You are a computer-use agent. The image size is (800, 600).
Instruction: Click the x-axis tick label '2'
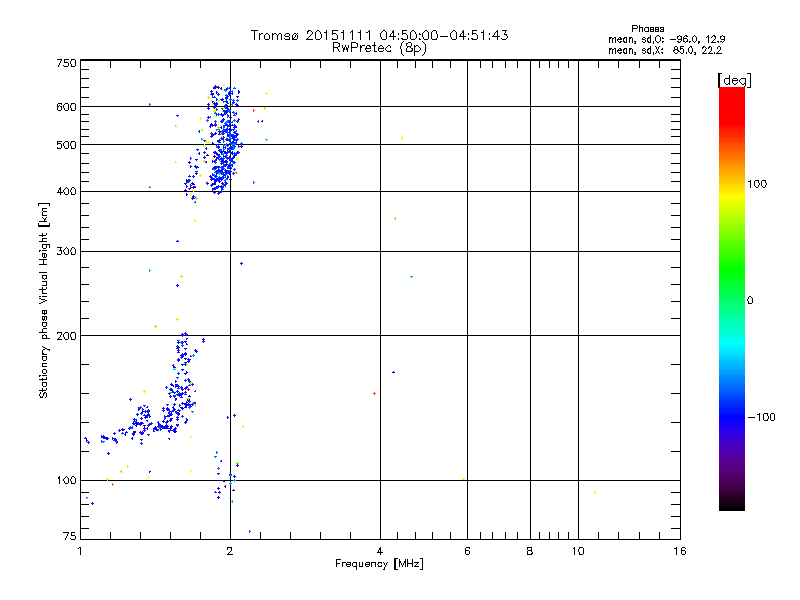coord(230,551)
